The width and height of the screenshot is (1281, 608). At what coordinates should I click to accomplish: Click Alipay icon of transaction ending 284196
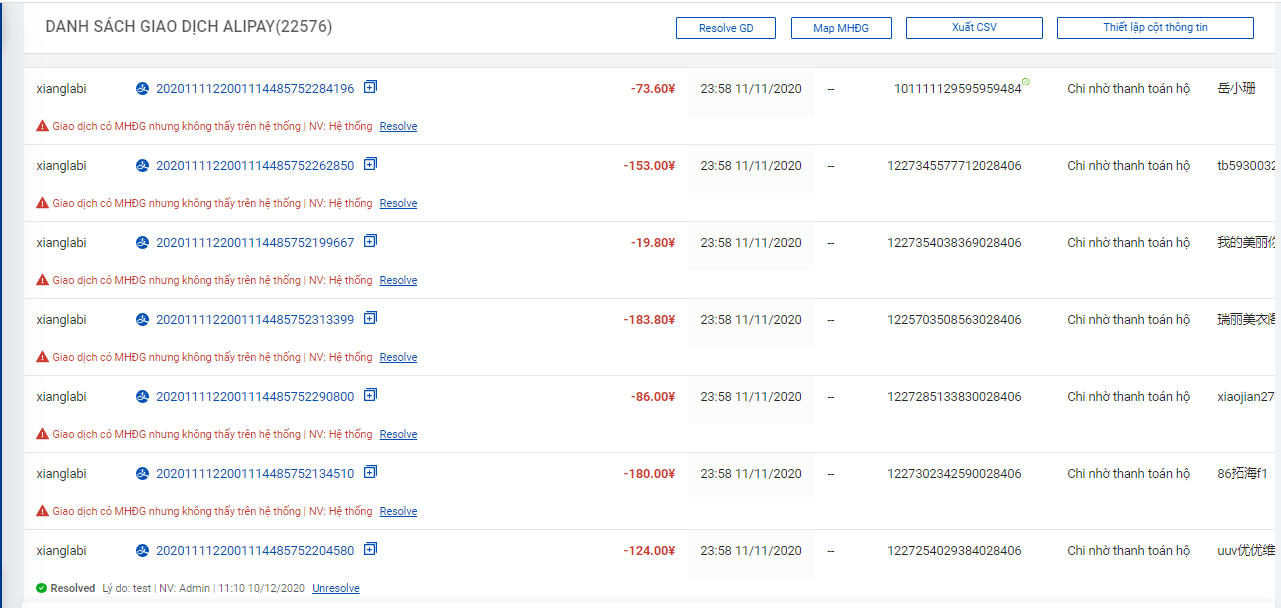[142, 89]
